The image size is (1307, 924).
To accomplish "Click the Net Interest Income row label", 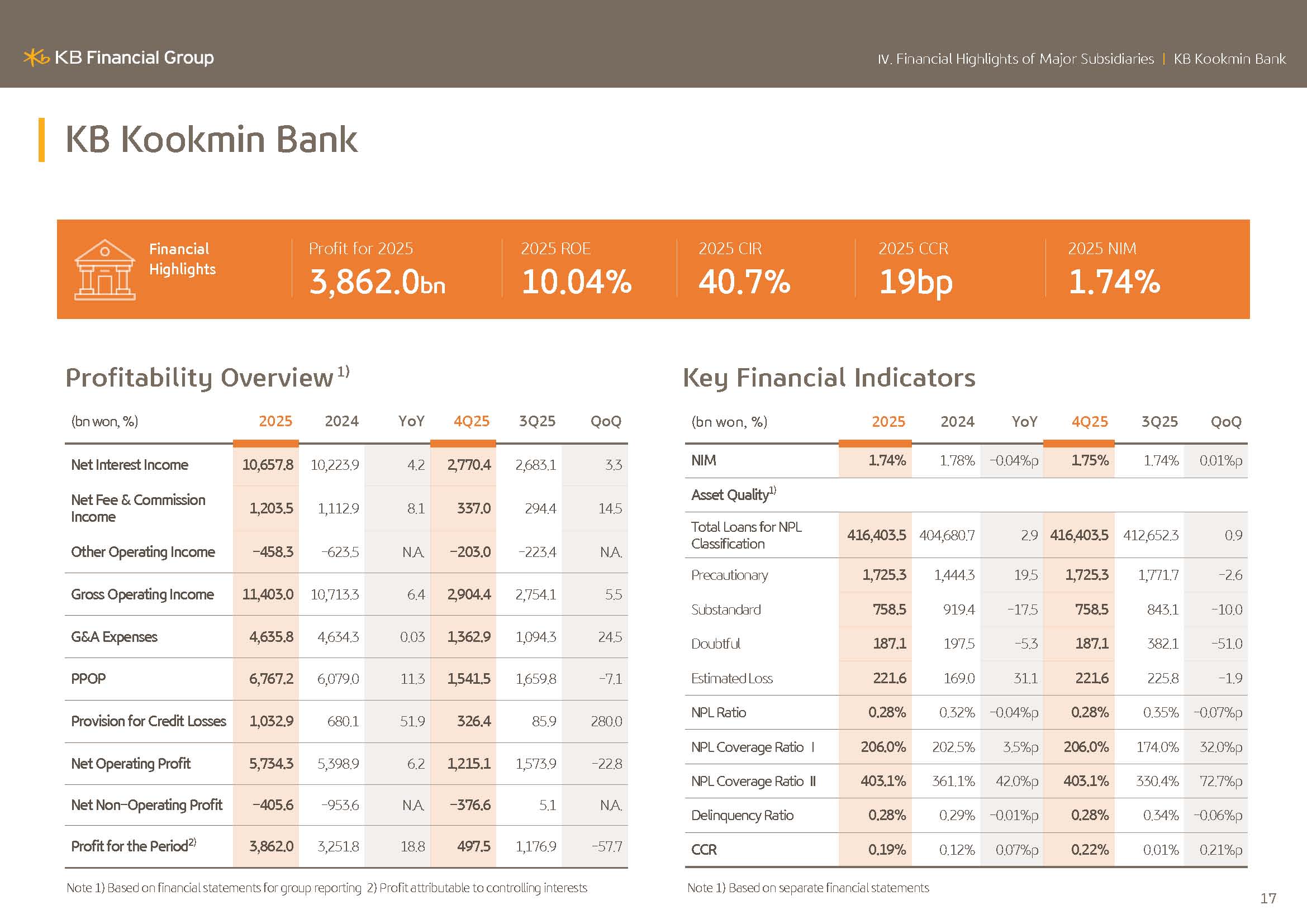I will point(129,465).
